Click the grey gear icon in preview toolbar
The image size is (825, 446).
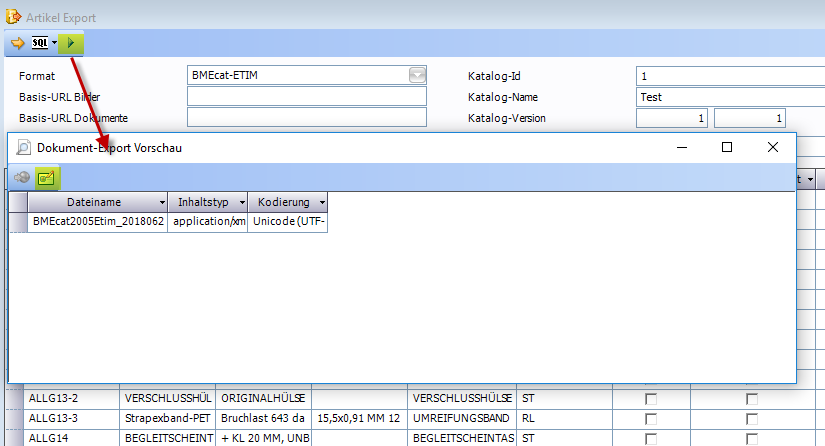pos(21,178)
